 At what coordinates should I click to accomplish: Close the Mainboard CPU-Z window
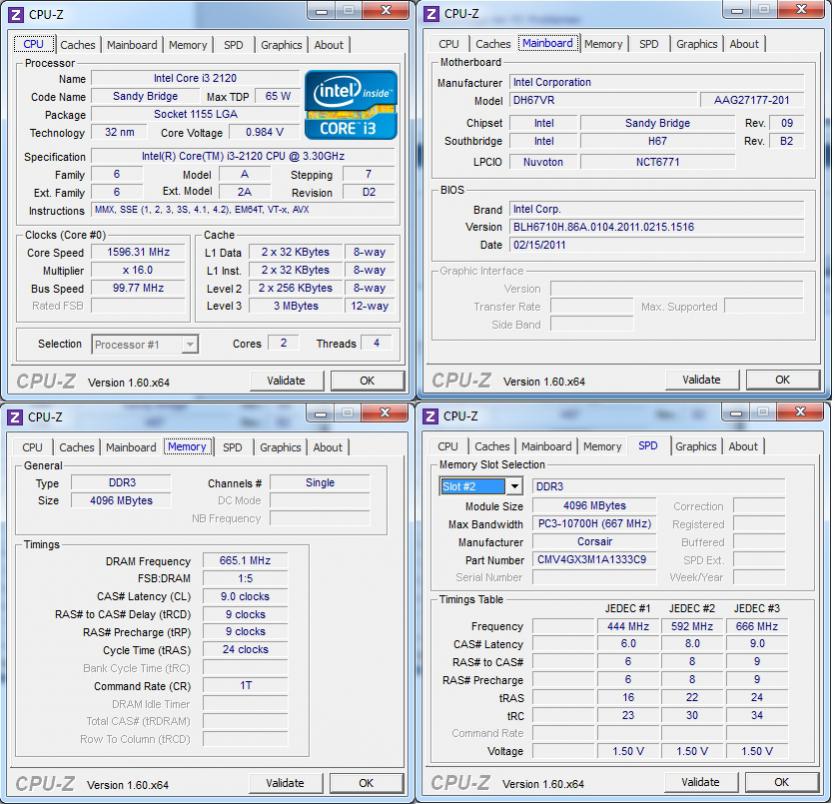801,9
